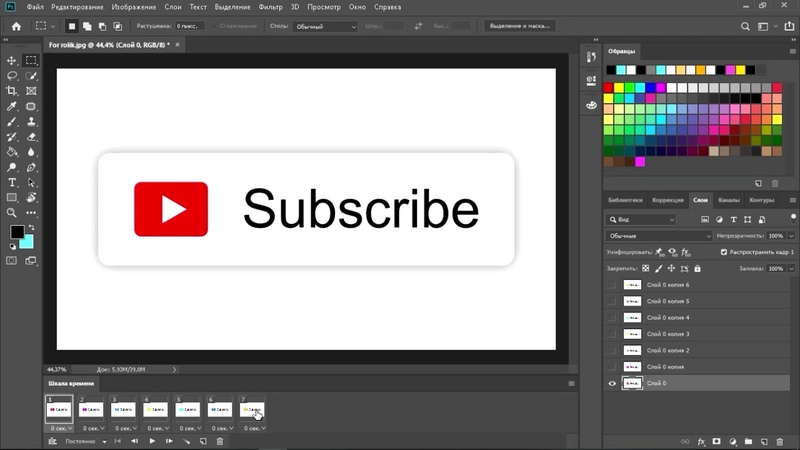Click the Растушевка input field
Screen dimensions: 800x450
[x=189, y=26]
